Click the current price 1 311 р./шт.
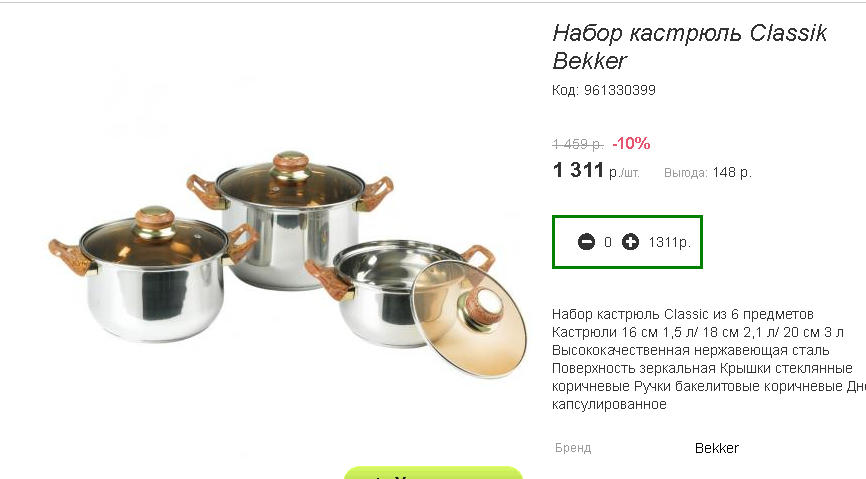 [596, 171]
